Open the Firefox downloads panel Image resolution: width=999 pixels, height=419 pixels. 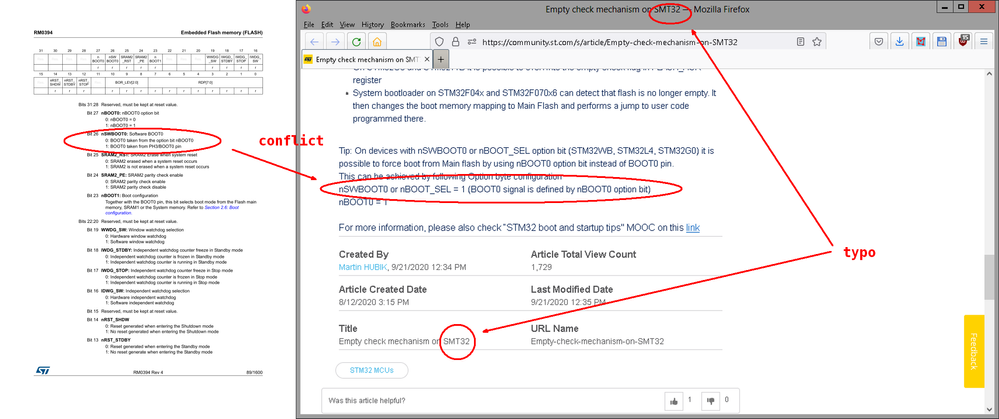click(900, 42)
